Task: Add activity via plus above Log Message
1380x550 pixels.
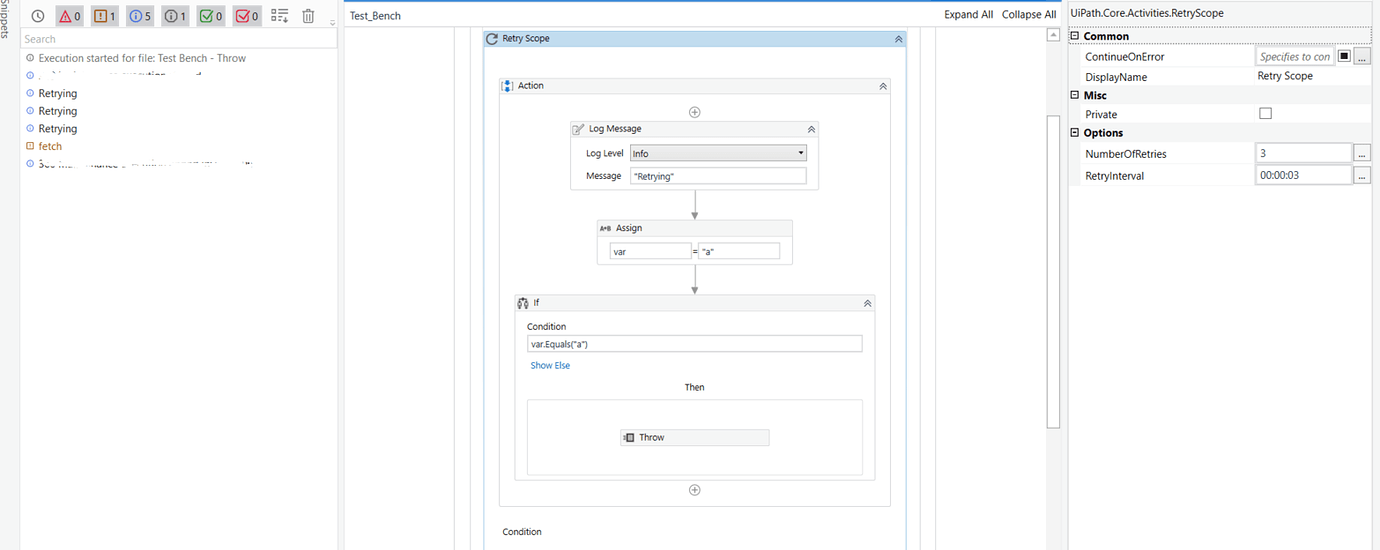Action: (x=695, y=112)
